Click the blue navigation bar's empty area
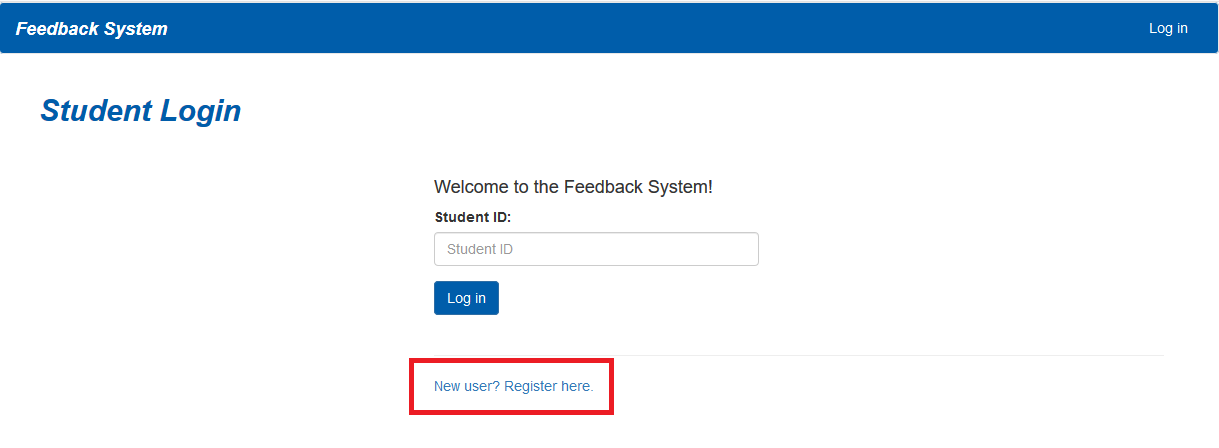1219x448 pixels. [650, 29]
